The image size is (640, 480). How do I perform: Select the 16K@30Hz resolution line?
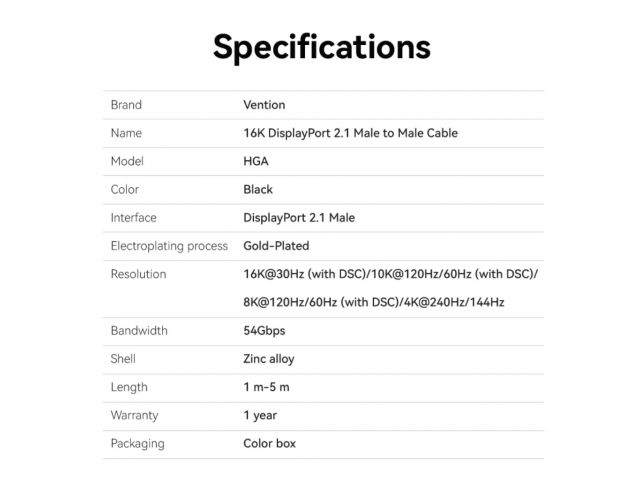[391, 274]
